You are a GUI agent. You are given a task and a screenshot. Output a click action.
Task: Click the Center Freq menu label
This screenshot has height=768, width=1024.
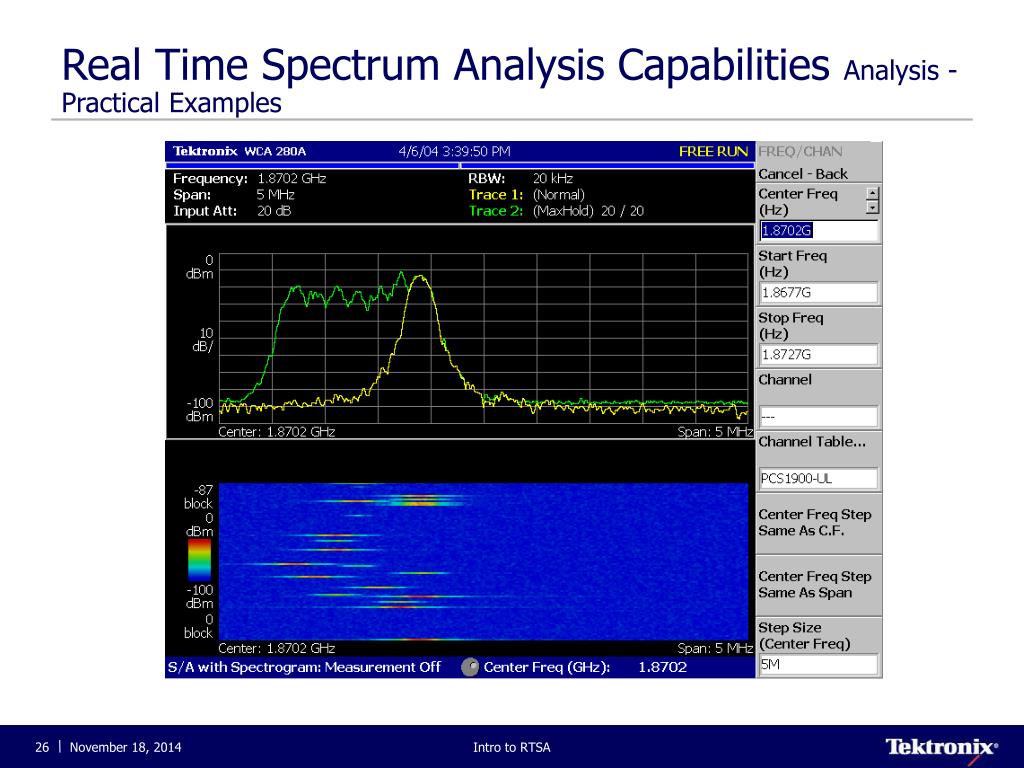click(x=797, y=202)
